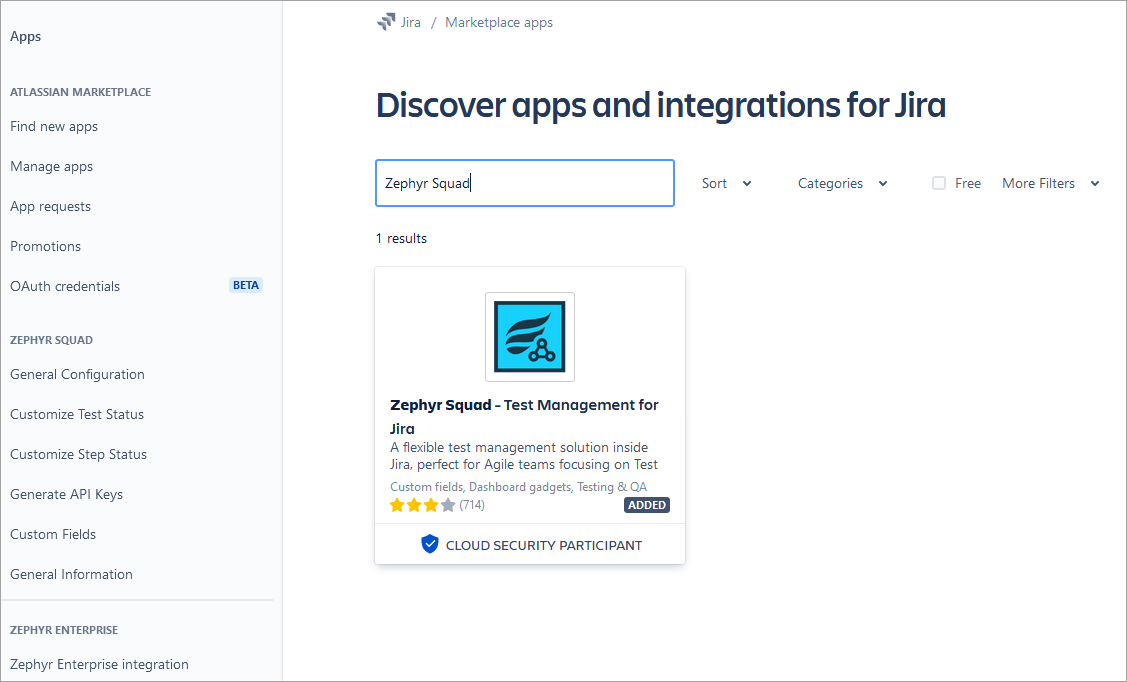The image size is (1127, 682).
Task: Click the Cloud Security Participant shield icon
Action: 430,544
